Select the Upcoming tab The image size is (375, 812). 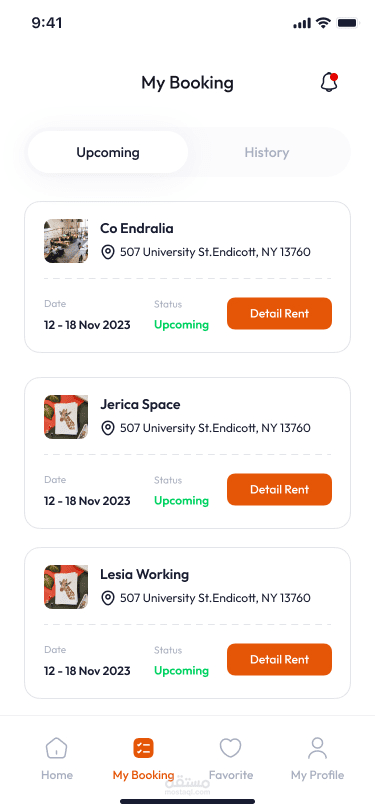108,152
